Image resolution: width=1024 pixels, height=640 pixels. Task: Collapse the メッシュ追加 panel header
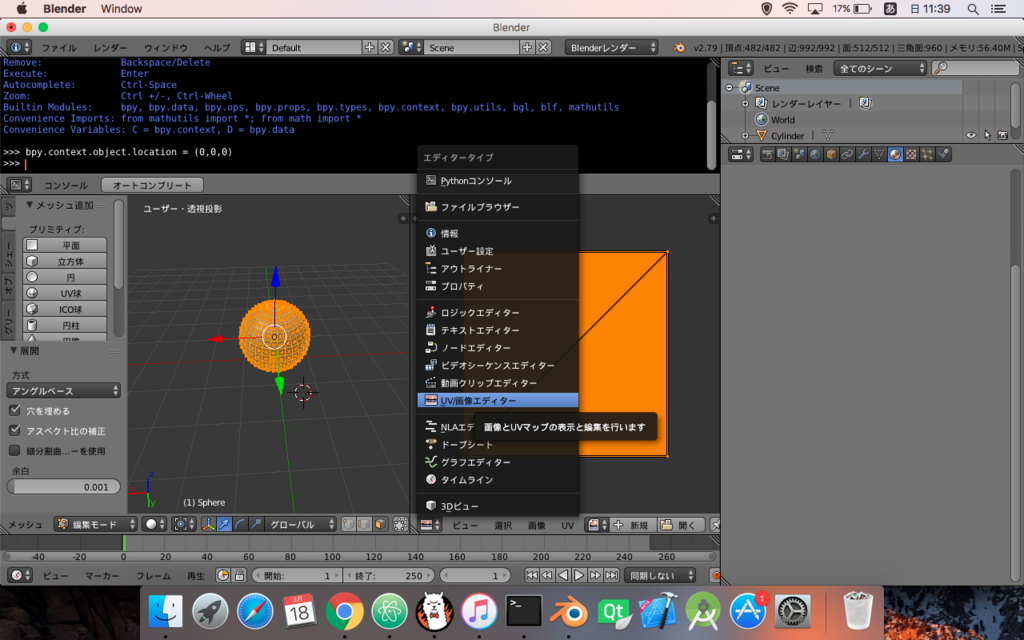(x=29, y=205)
